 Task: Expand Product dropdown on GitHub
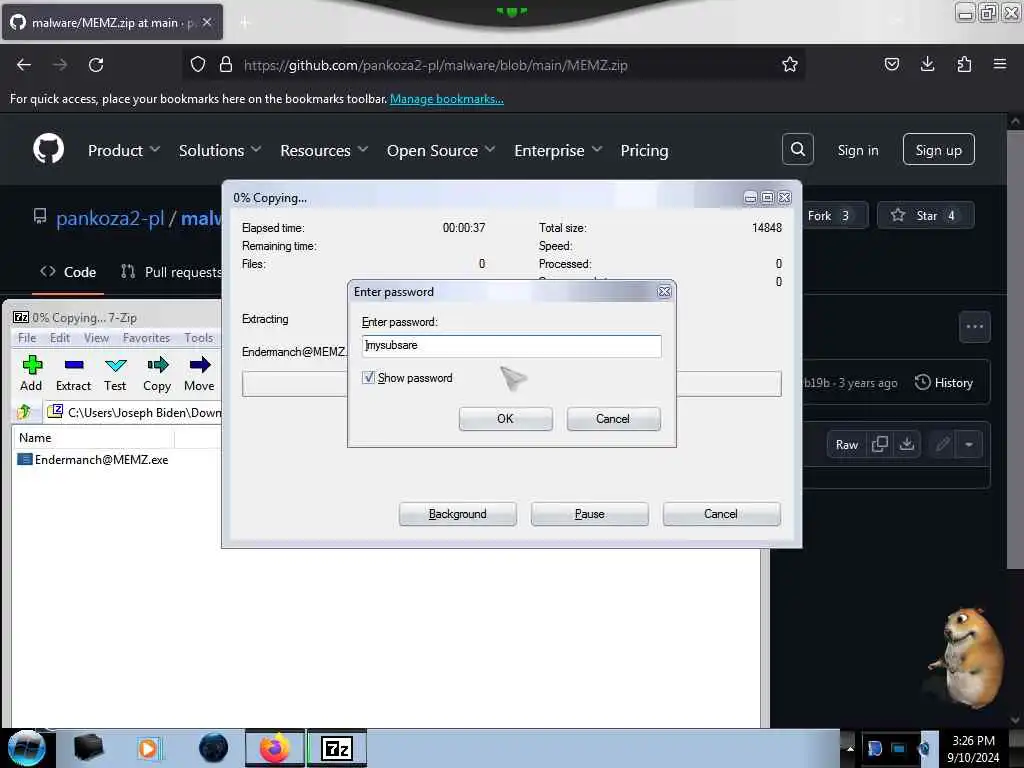click(123, 150)
